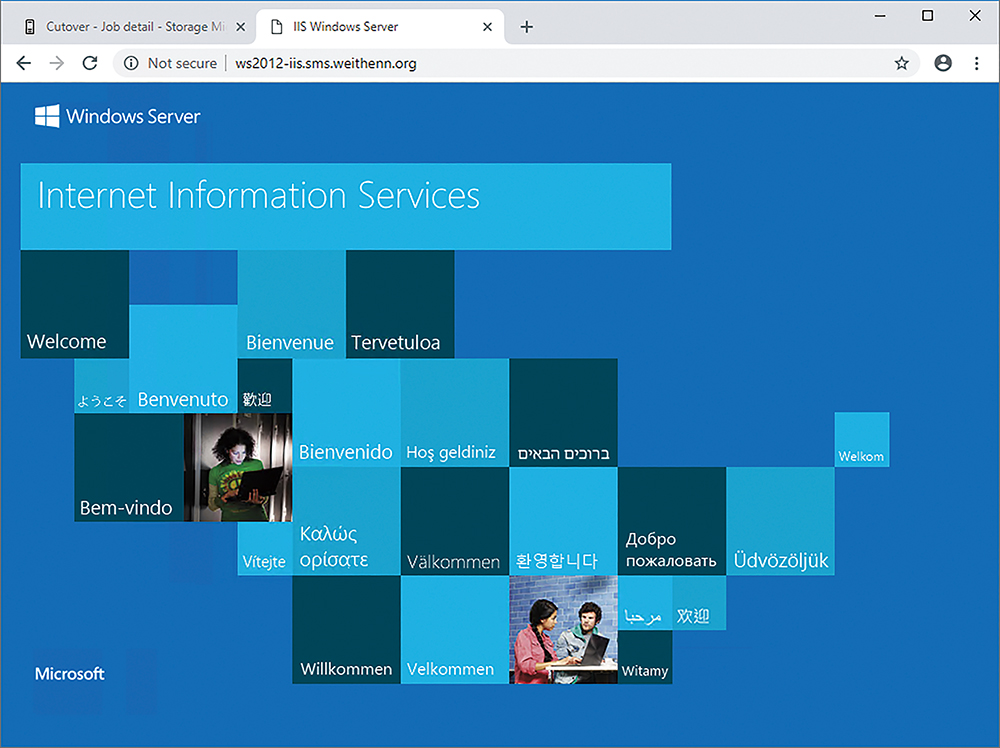Click the Benvenuto tile
The height and width of the screenshot is (748, 1000).
[183, 358]
